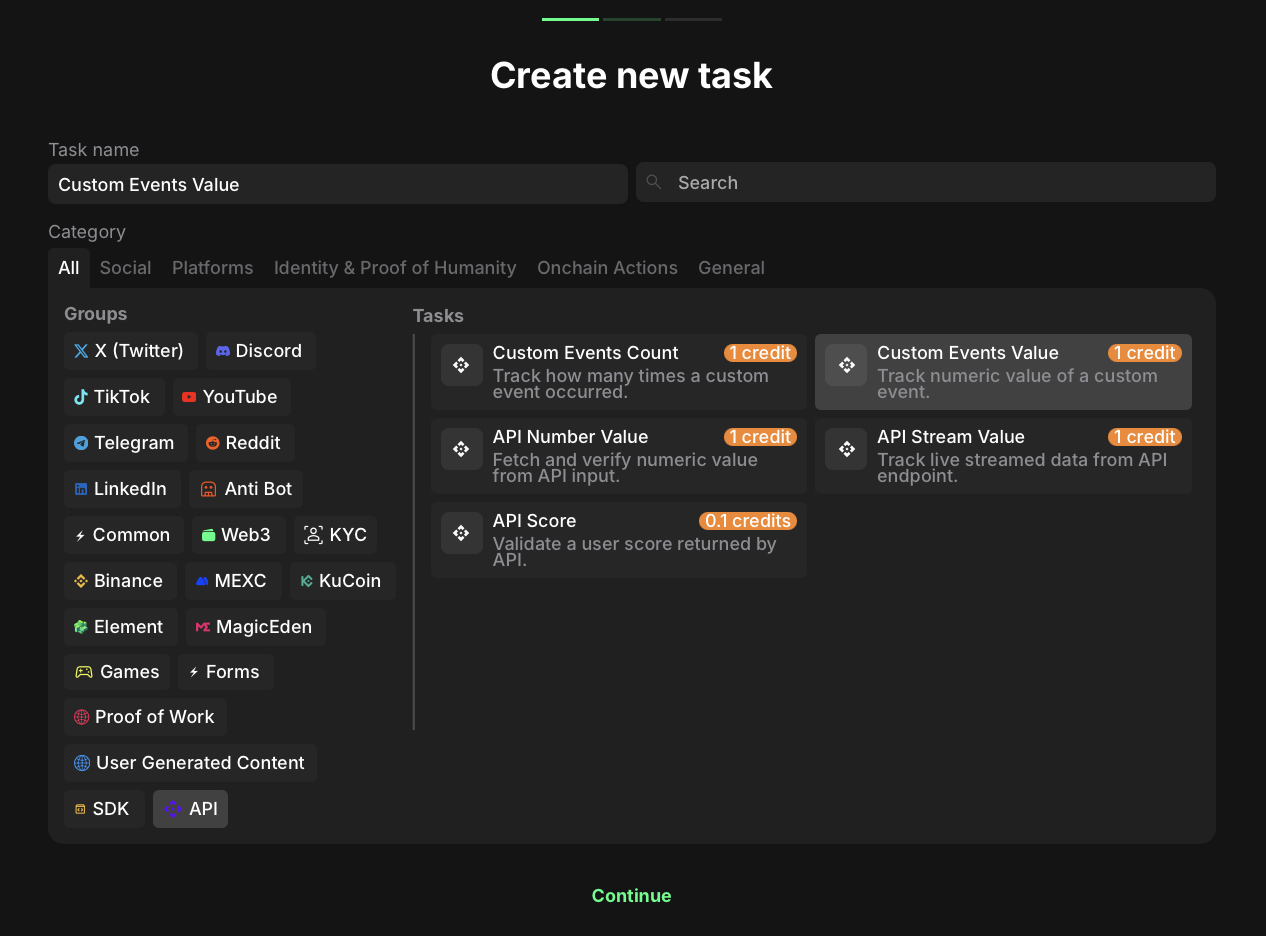
Task: Click "Track numeric value" description
Action: pyautogui.click(x=1017, y=384)
